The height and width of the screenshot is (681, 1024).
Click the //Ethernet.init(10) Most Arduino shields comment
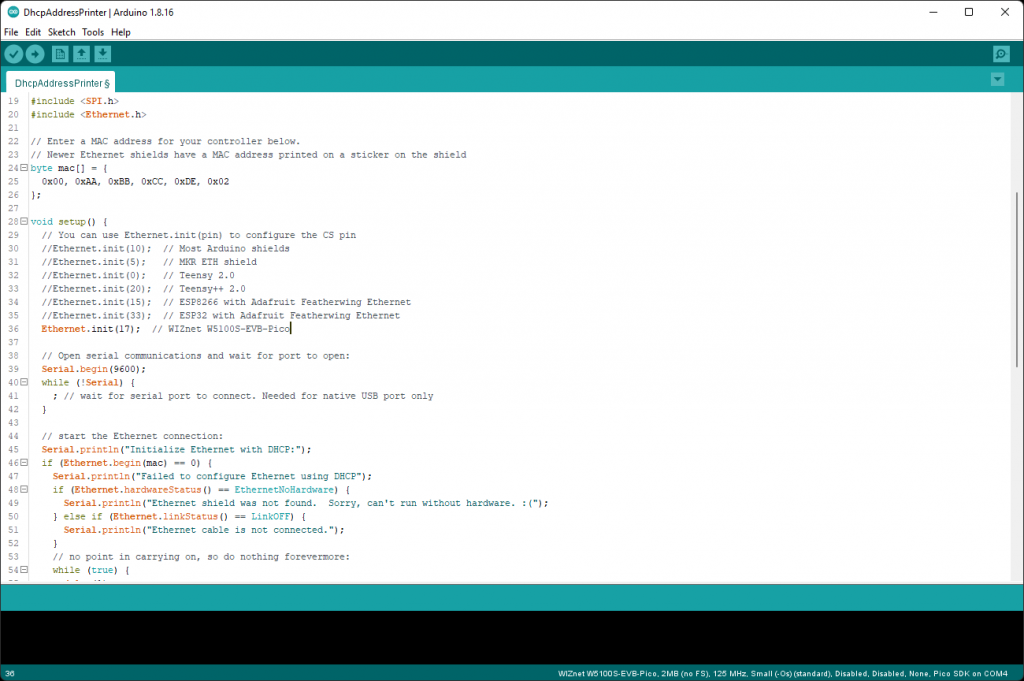coord(165,248)
